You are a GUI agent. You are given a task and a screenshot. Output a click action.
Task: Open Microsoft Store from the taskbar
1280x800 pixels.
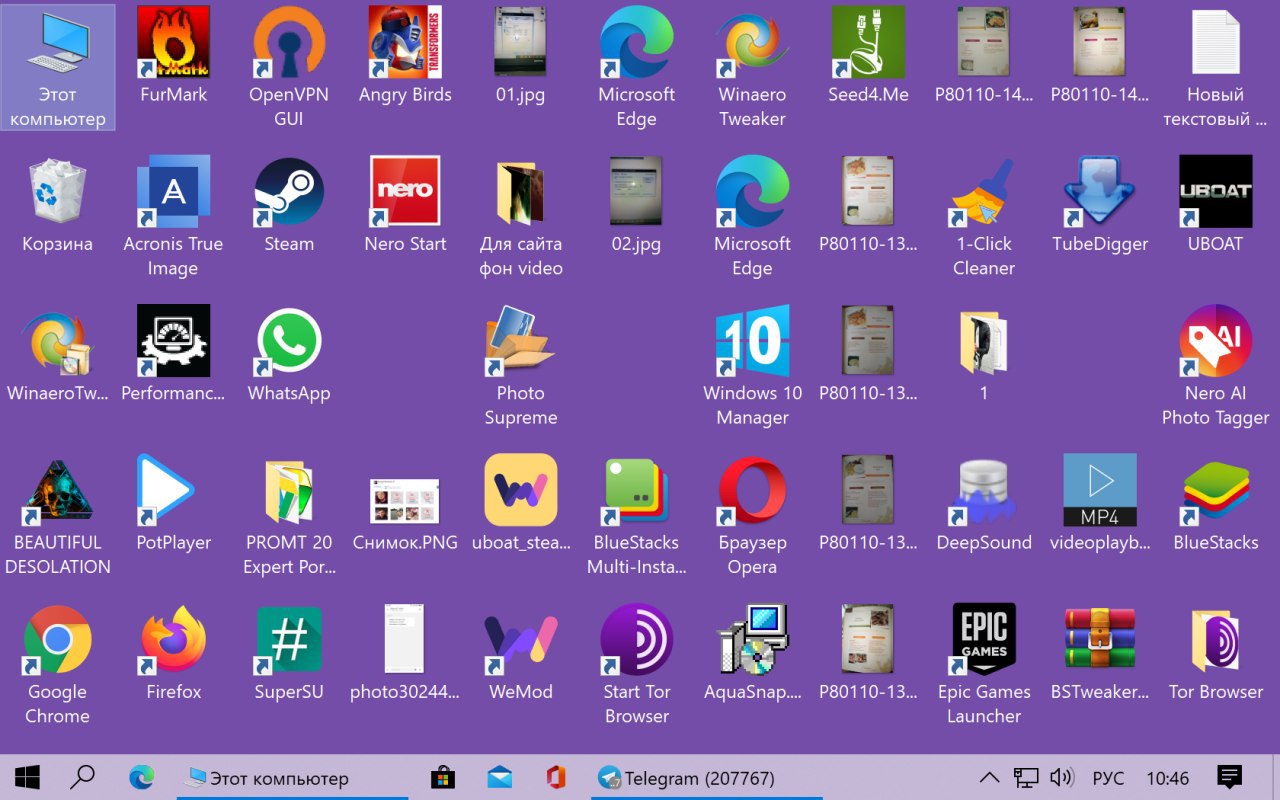pos(442,777)
